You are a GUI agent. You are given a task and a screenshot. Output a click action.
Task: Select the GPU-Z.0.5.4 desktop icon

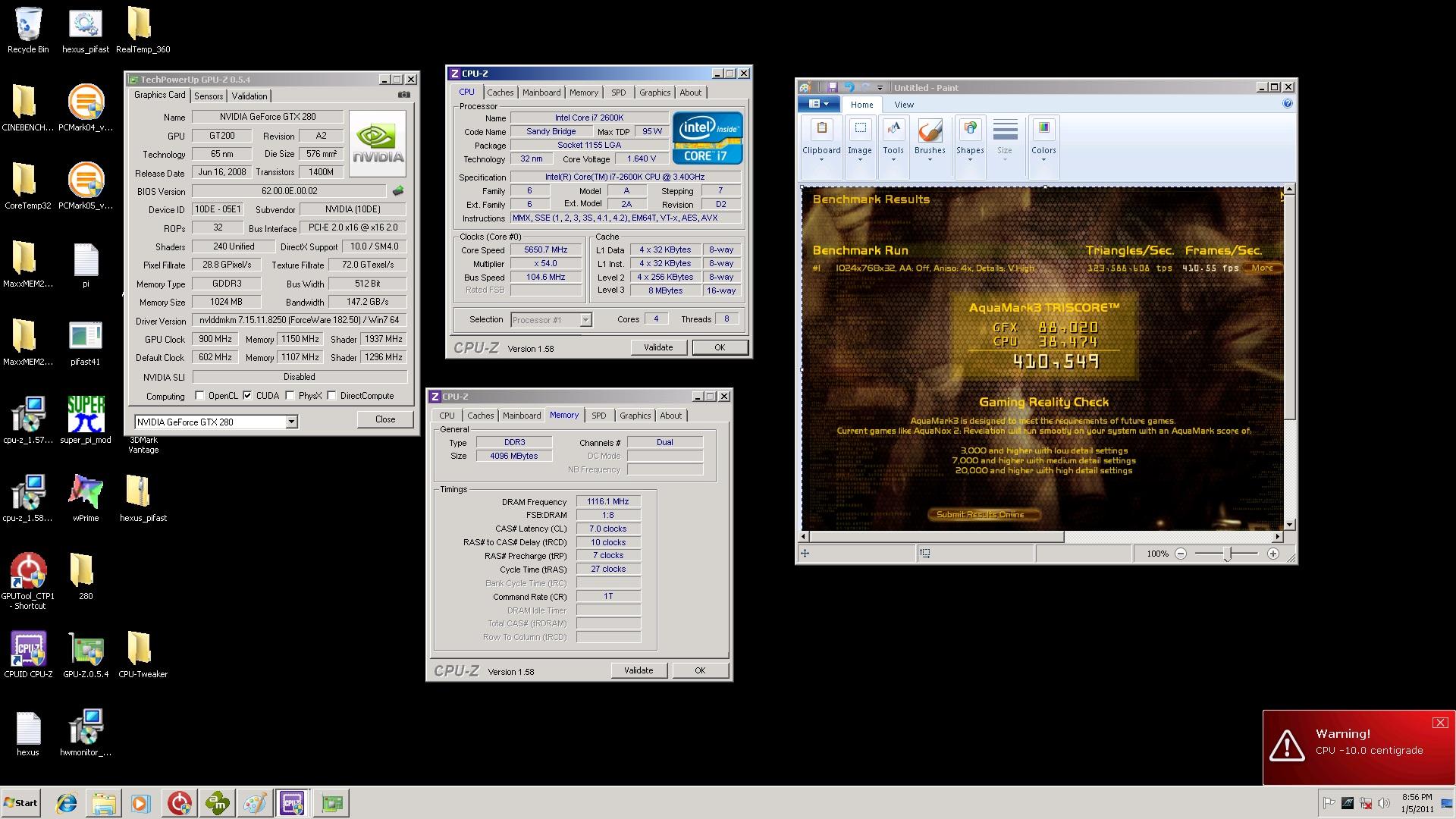(86, 654)
